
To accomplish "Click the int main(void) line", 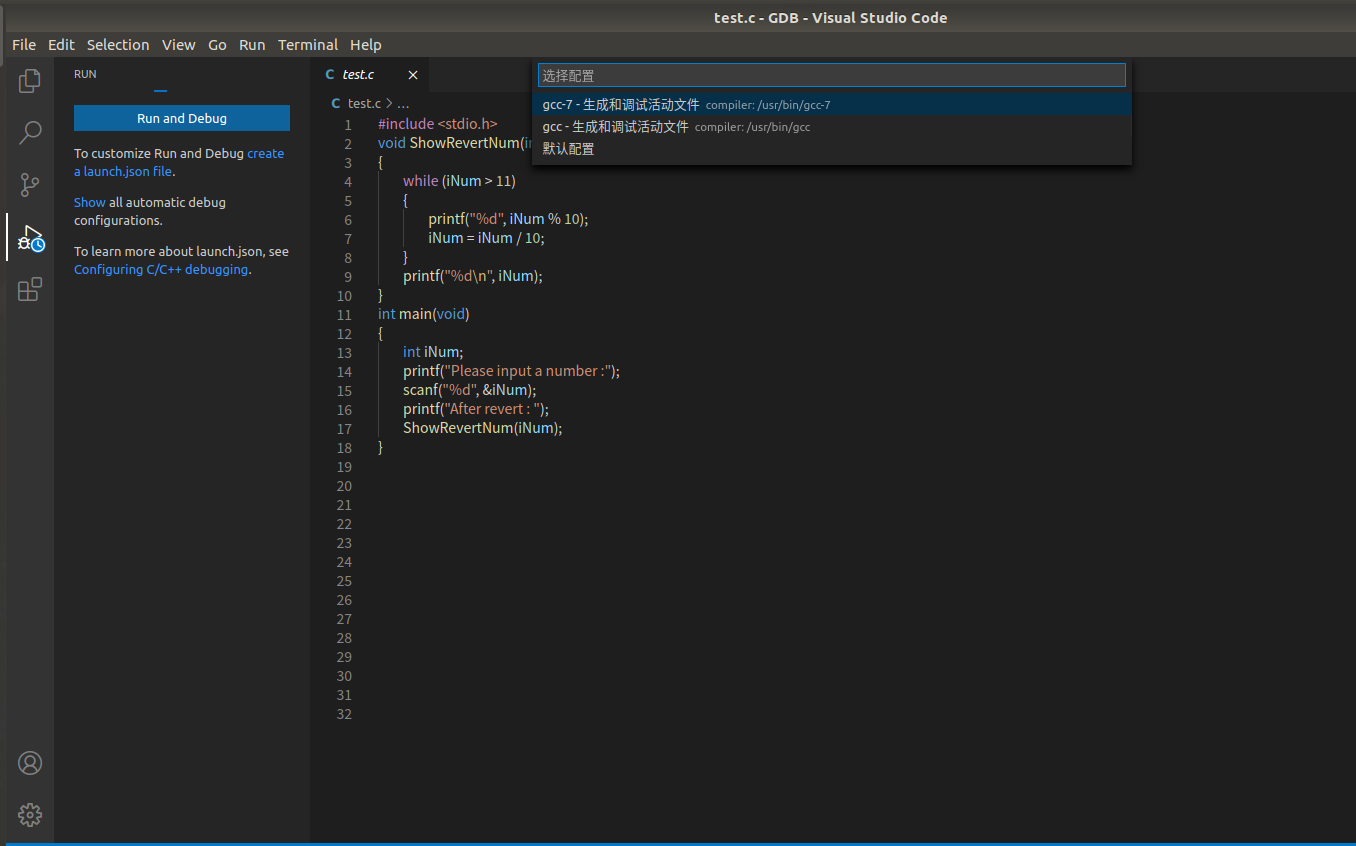I will (423, 314).
